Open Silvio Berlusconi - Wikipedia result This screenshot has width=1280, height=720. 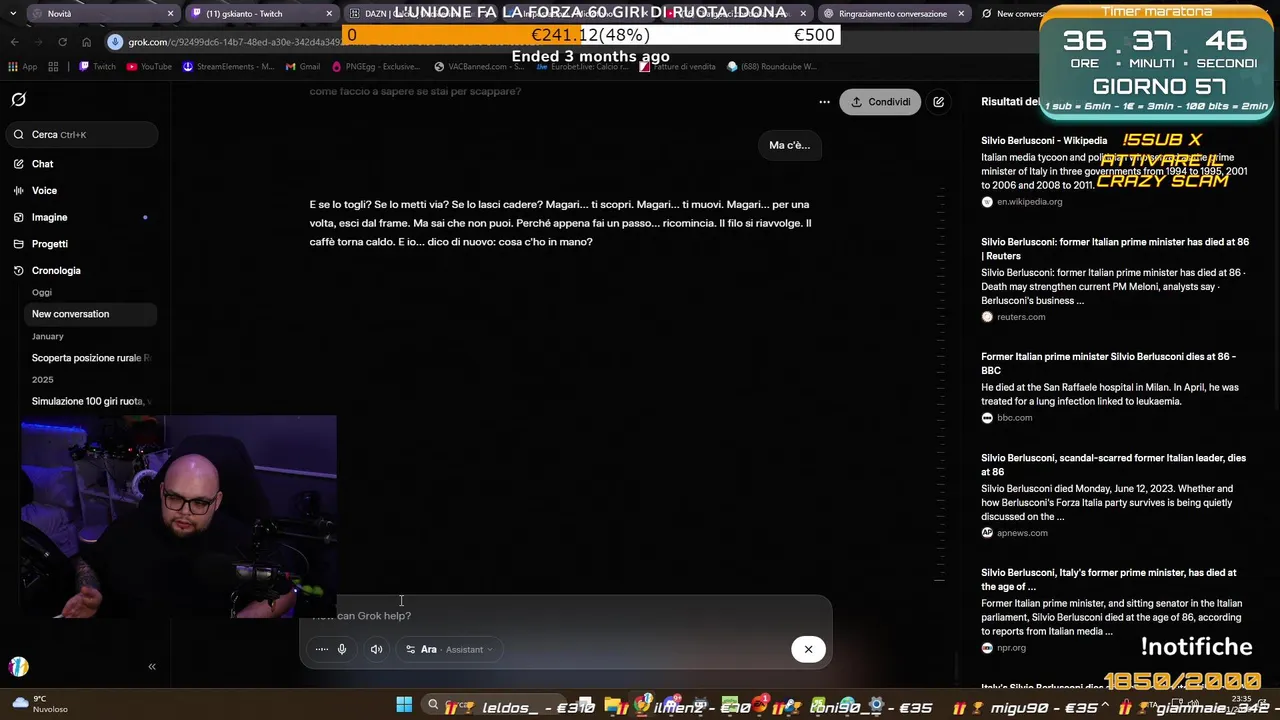pyautogui.click(x=1044, y=141)
